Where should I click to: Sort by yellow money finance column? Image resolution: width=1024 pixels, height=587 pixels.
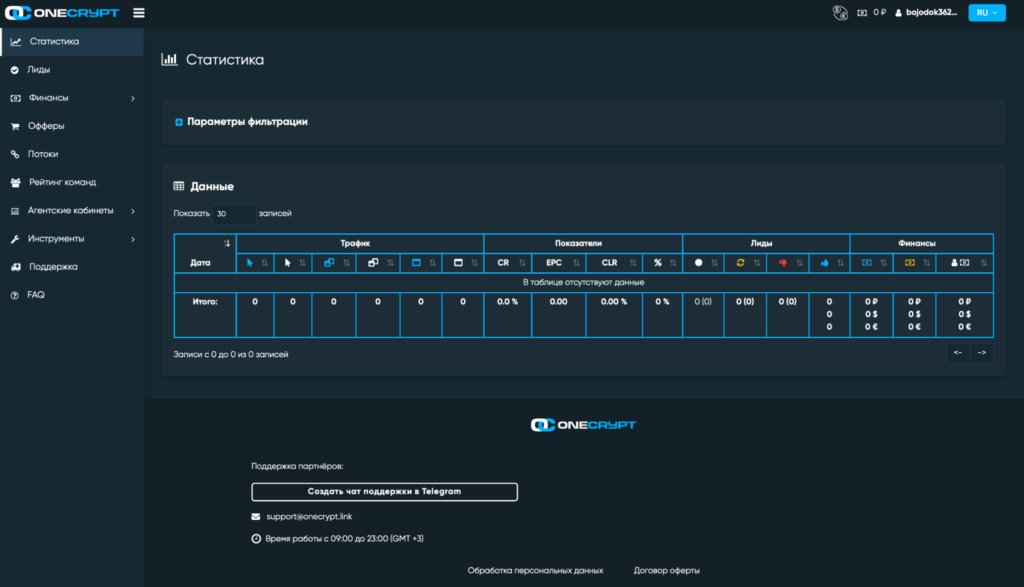point(914,262)
